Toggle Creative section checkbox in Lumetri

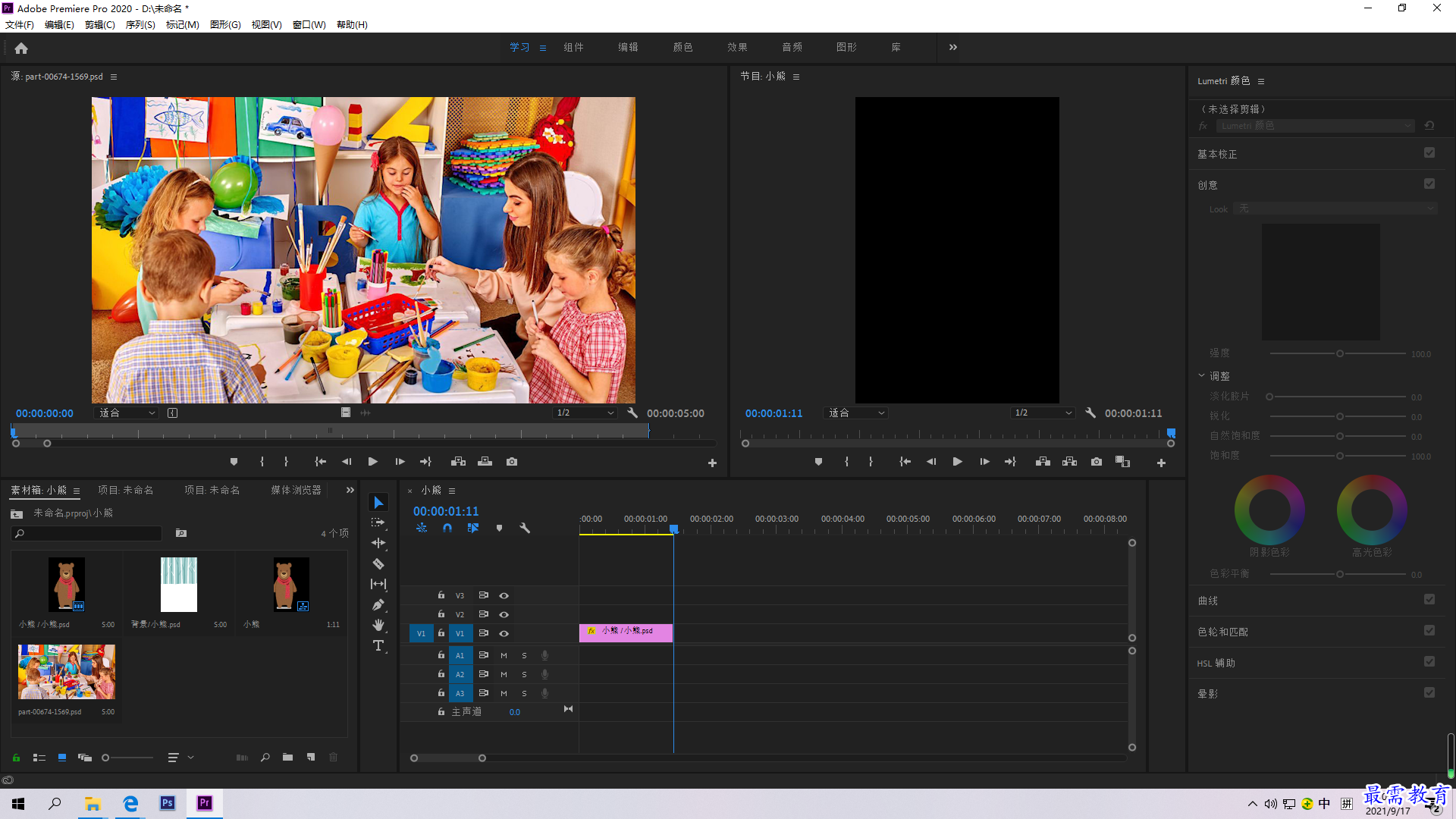point(1429,184)
